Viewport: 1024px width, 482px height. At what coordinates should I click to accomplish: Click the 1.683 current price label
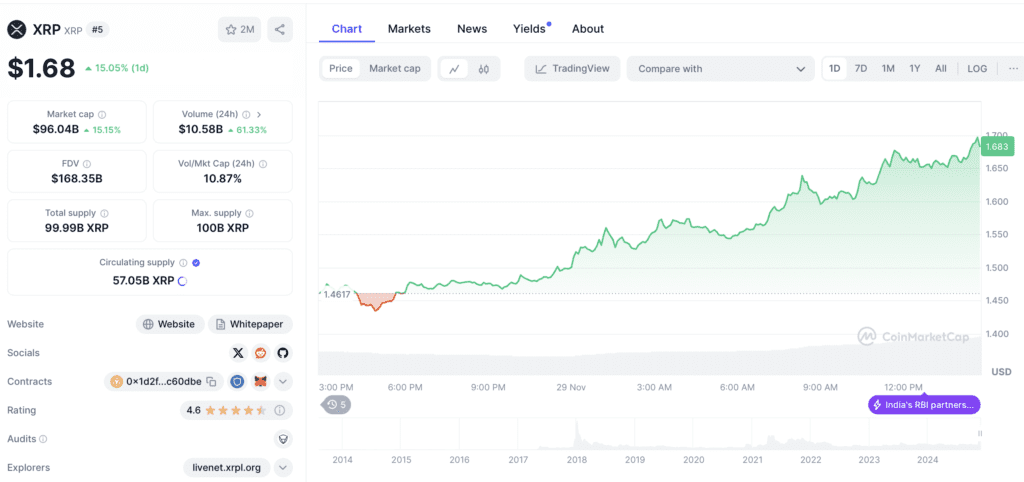tap(997, 147)
